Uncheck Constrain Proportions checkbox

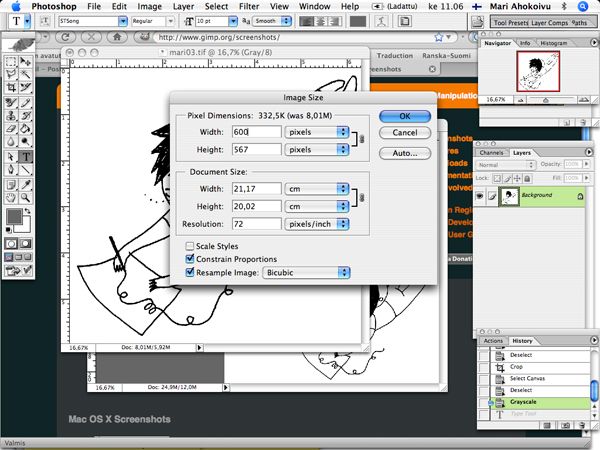tap(189, 259)
